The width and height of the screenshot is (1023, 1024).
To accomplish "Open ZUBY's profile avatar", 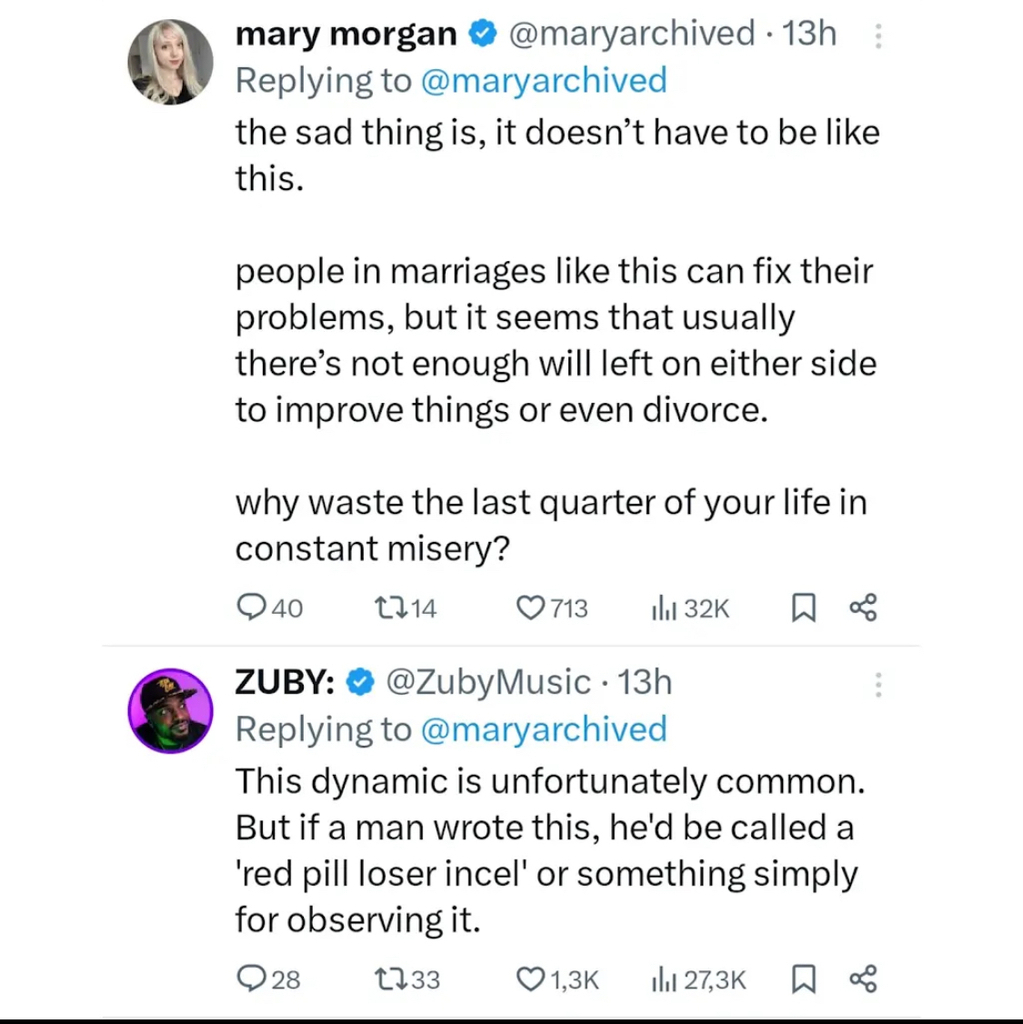I will click(170, 710).
